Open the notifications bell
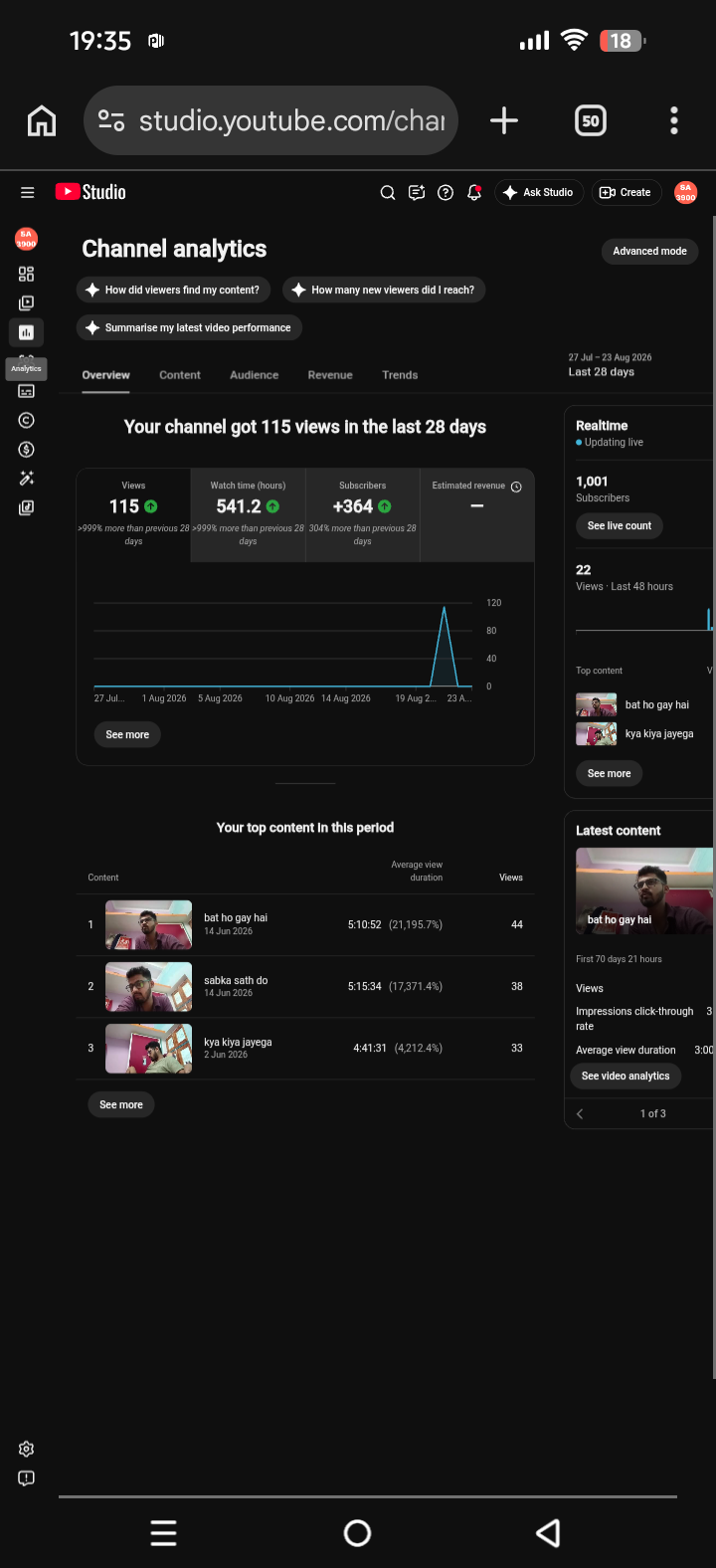The height and width of the screenshot is (1568, 716). (x=474, y=193)
